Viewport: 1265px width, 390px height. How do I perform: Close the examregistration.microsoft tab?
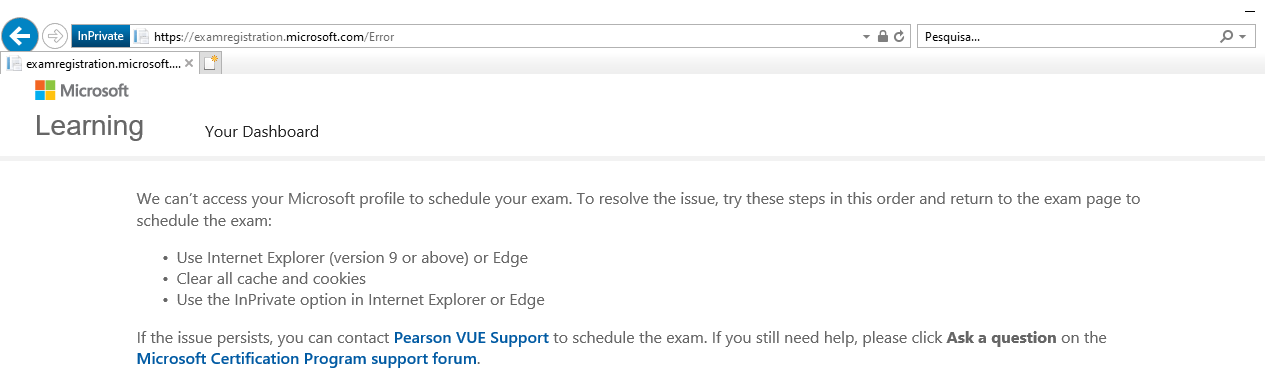[190, 63]
